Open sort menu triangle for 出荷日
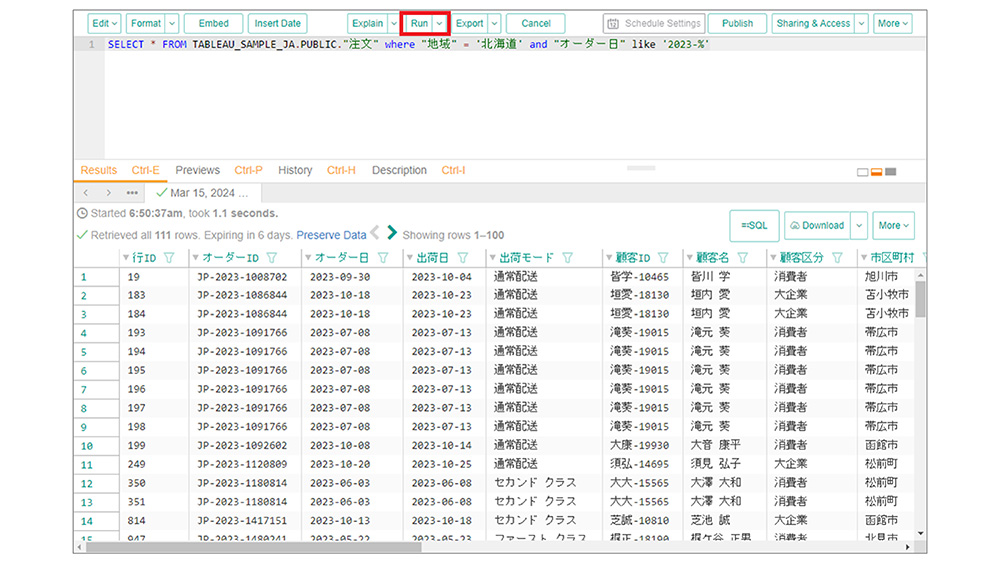Image resolution: width=1000 pixels, height=563 pixels. 410,258
